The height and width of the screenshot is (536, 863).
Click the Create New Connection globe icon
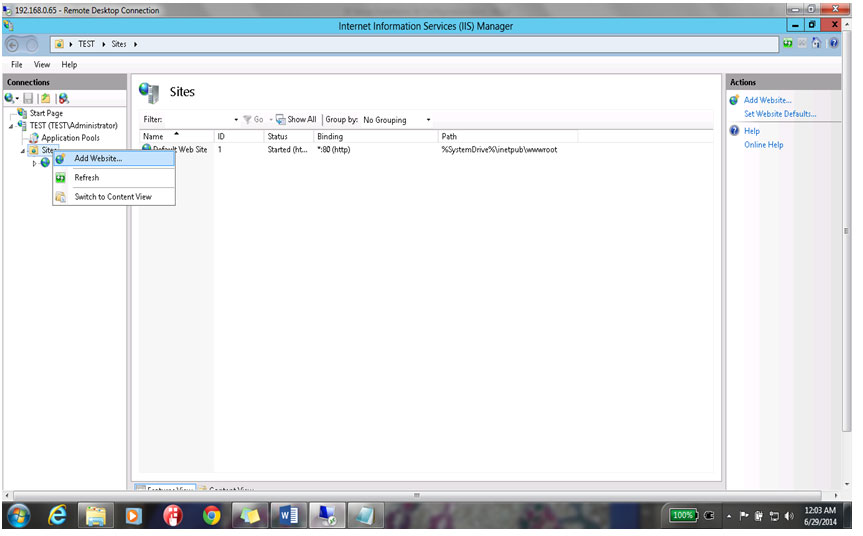(9, 99)
